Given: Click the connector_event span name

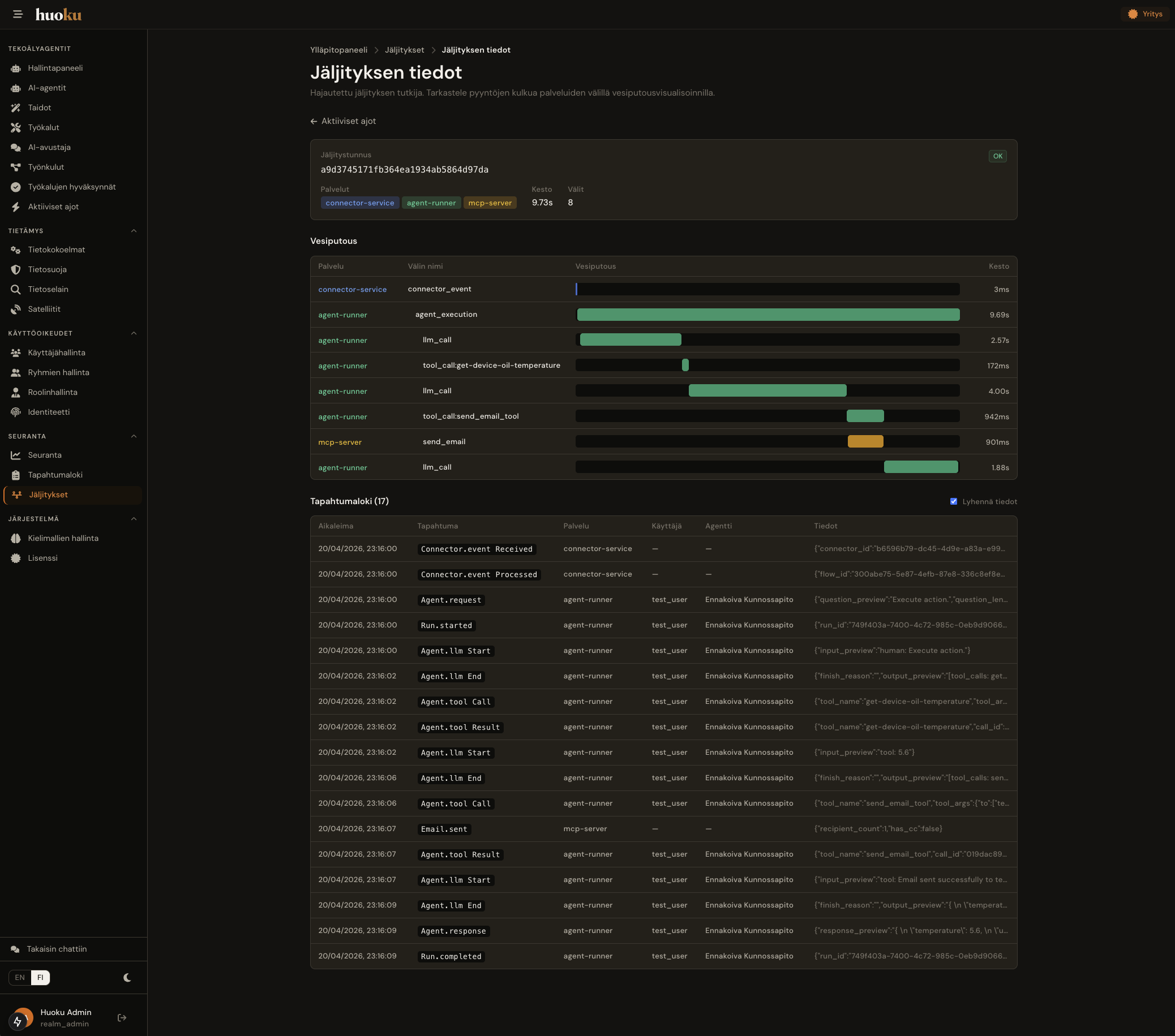Looking at the screenshot, I should click(x=439, y=289).
